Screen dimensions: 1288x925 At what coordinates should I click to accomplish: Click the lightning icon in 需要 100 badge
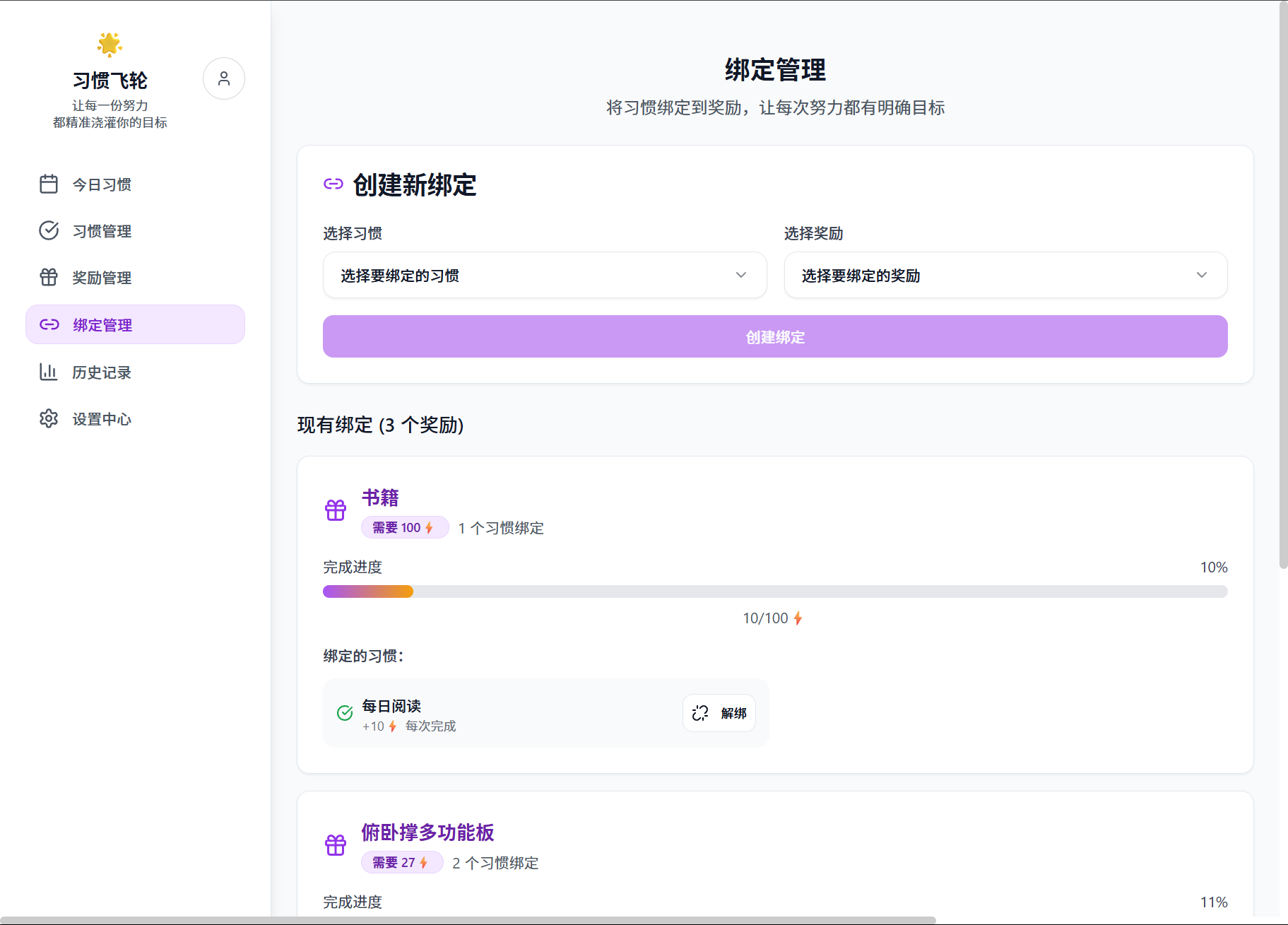(429, 528)
